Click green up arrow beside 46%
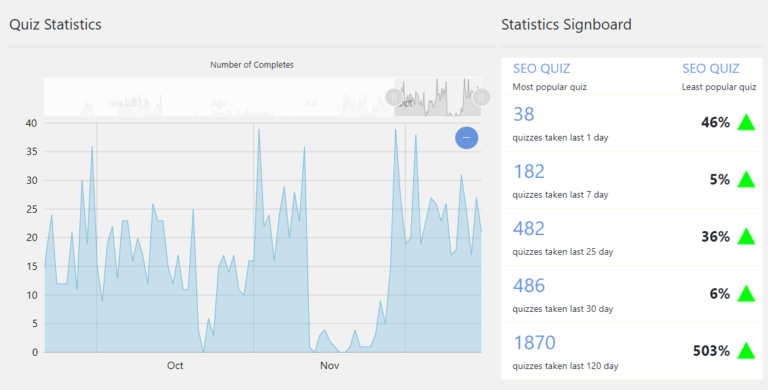768x390 pixels. pos(746,122)
